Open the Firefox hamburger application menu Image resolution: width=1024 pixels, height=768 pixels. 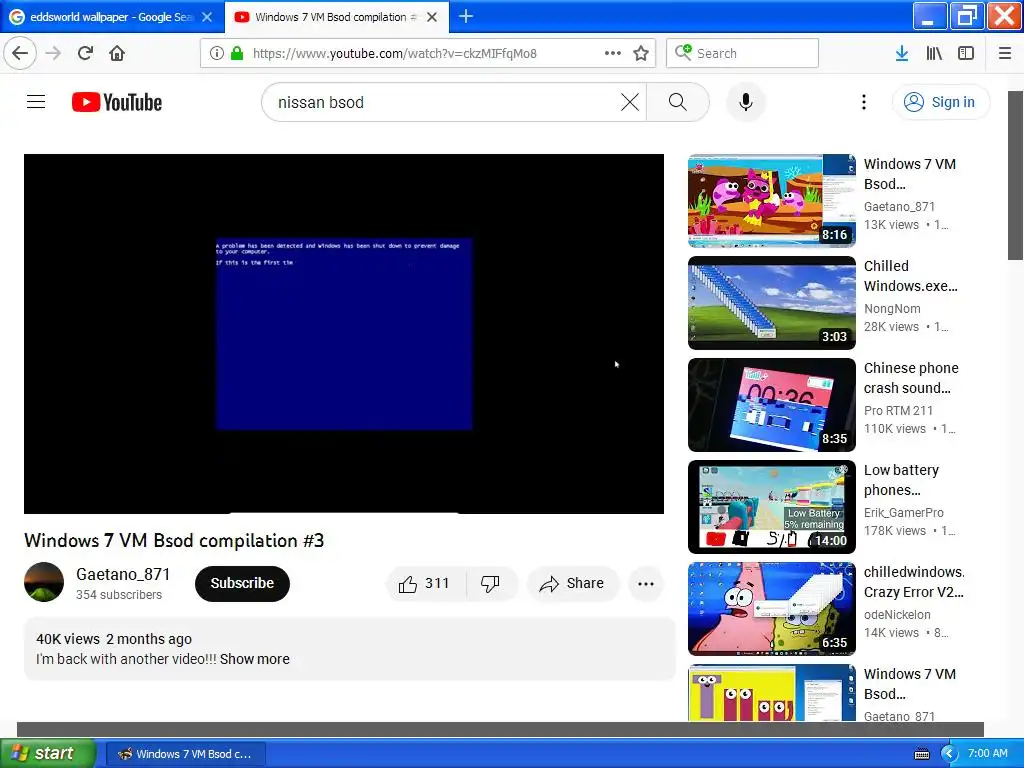click(1004, 53)
